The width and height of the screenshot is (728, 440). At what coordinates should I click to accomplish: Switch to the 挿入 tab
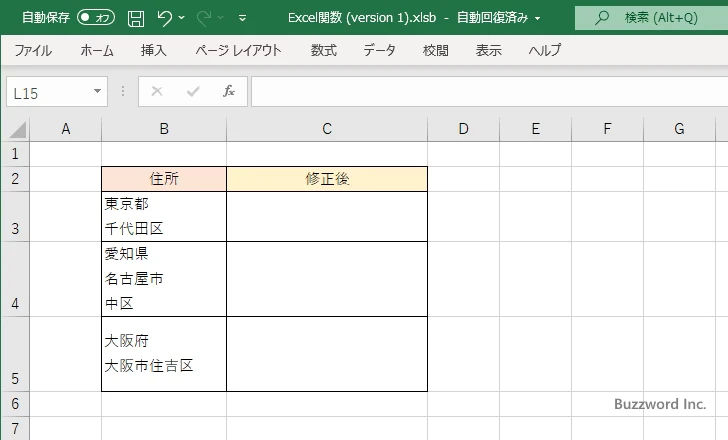tap(154, 50)
